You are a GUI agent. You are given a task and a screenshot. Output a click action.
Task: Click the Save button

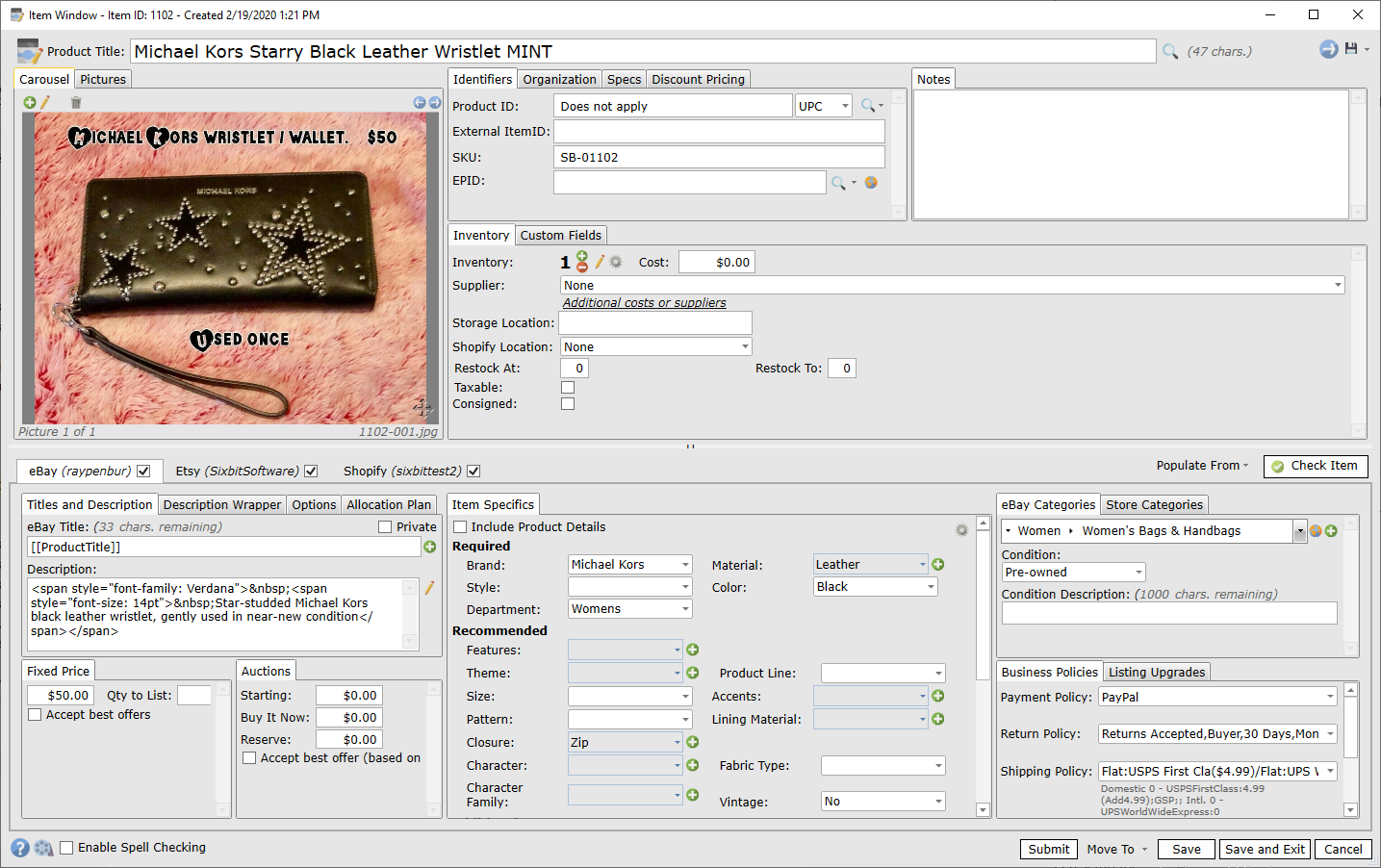1187,850
